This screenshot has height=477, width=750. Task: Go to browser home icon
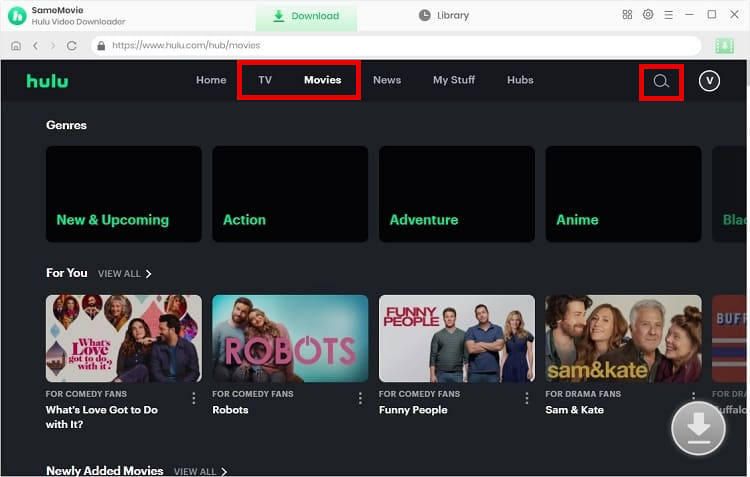(x=16, y=46)
